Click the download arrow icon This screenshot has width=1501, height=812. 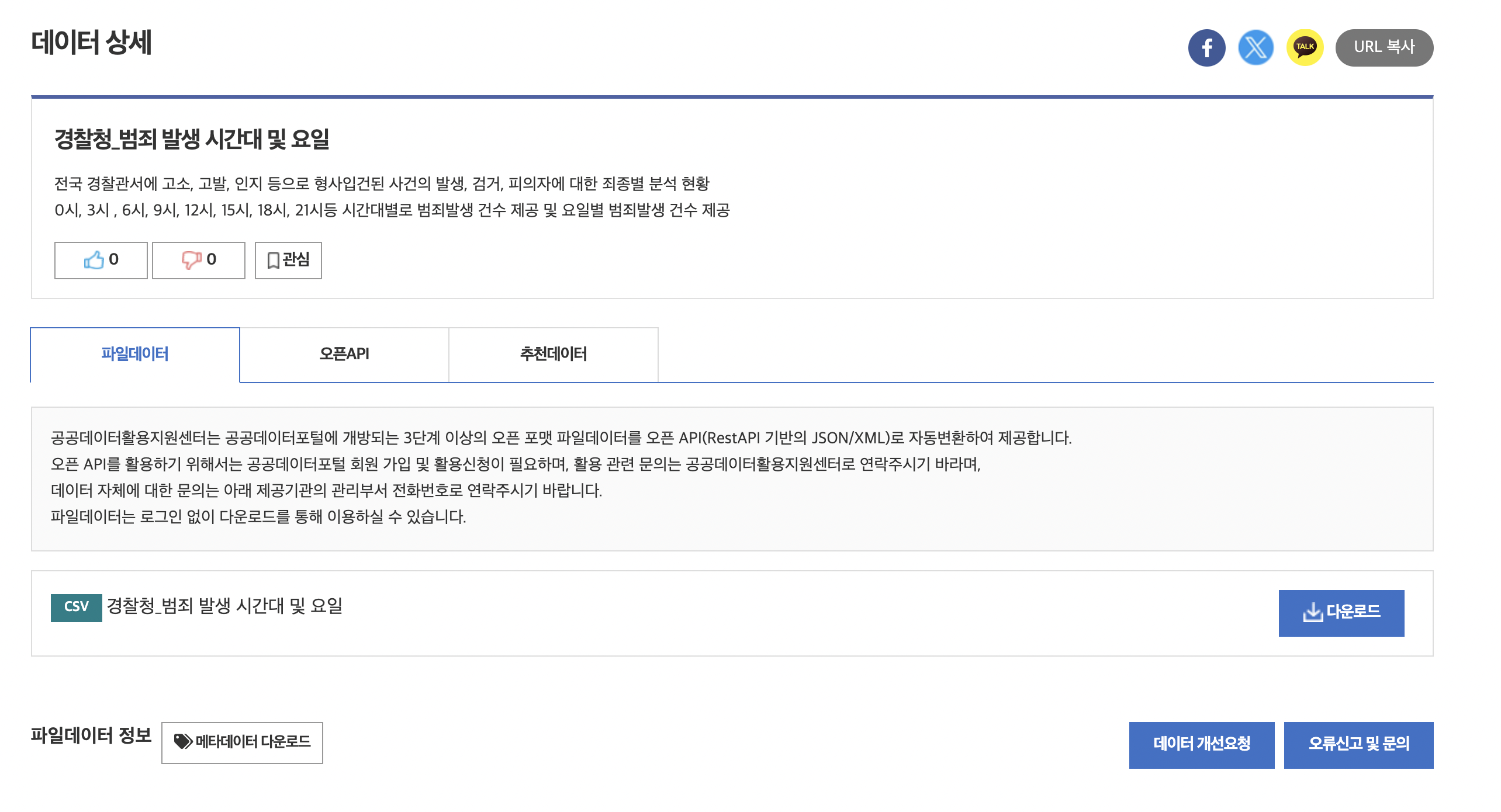pyautogui.click(x=1312, y=612)
